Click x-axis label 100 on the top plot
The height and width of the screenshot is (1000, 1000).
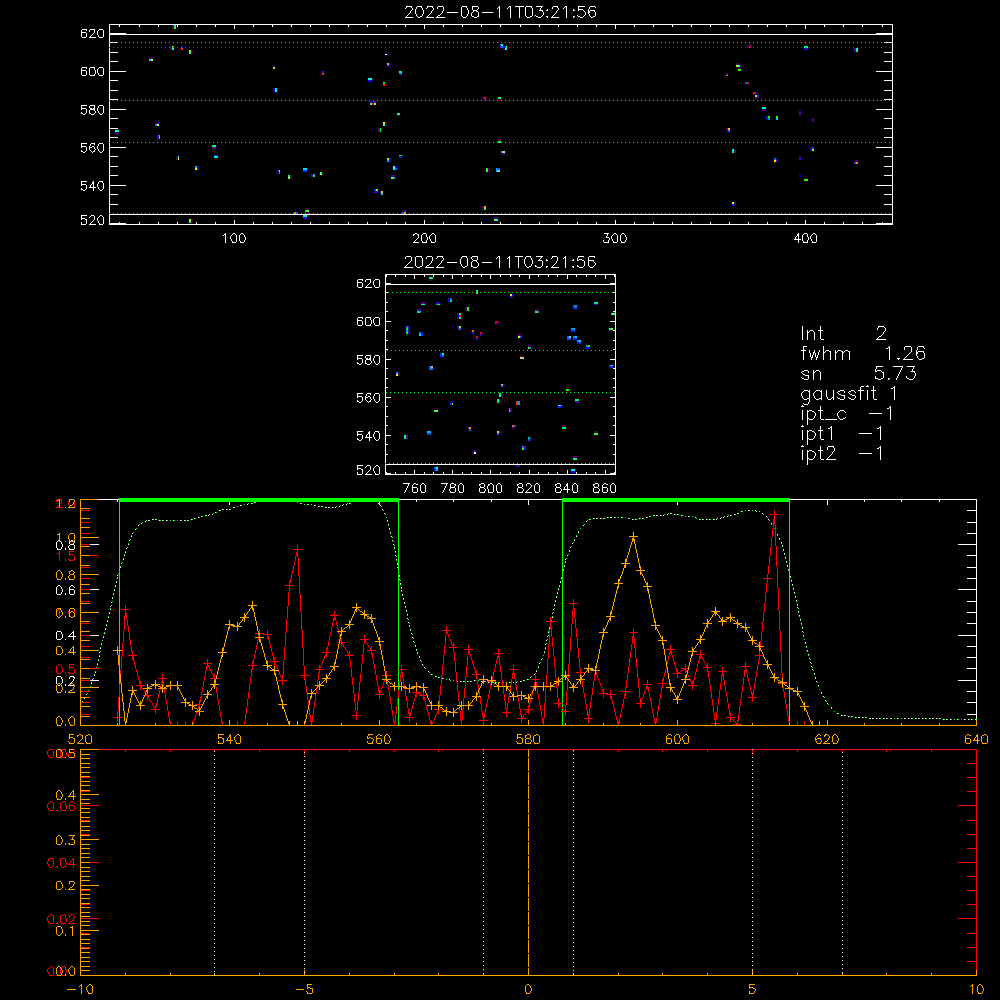point(234,239)
